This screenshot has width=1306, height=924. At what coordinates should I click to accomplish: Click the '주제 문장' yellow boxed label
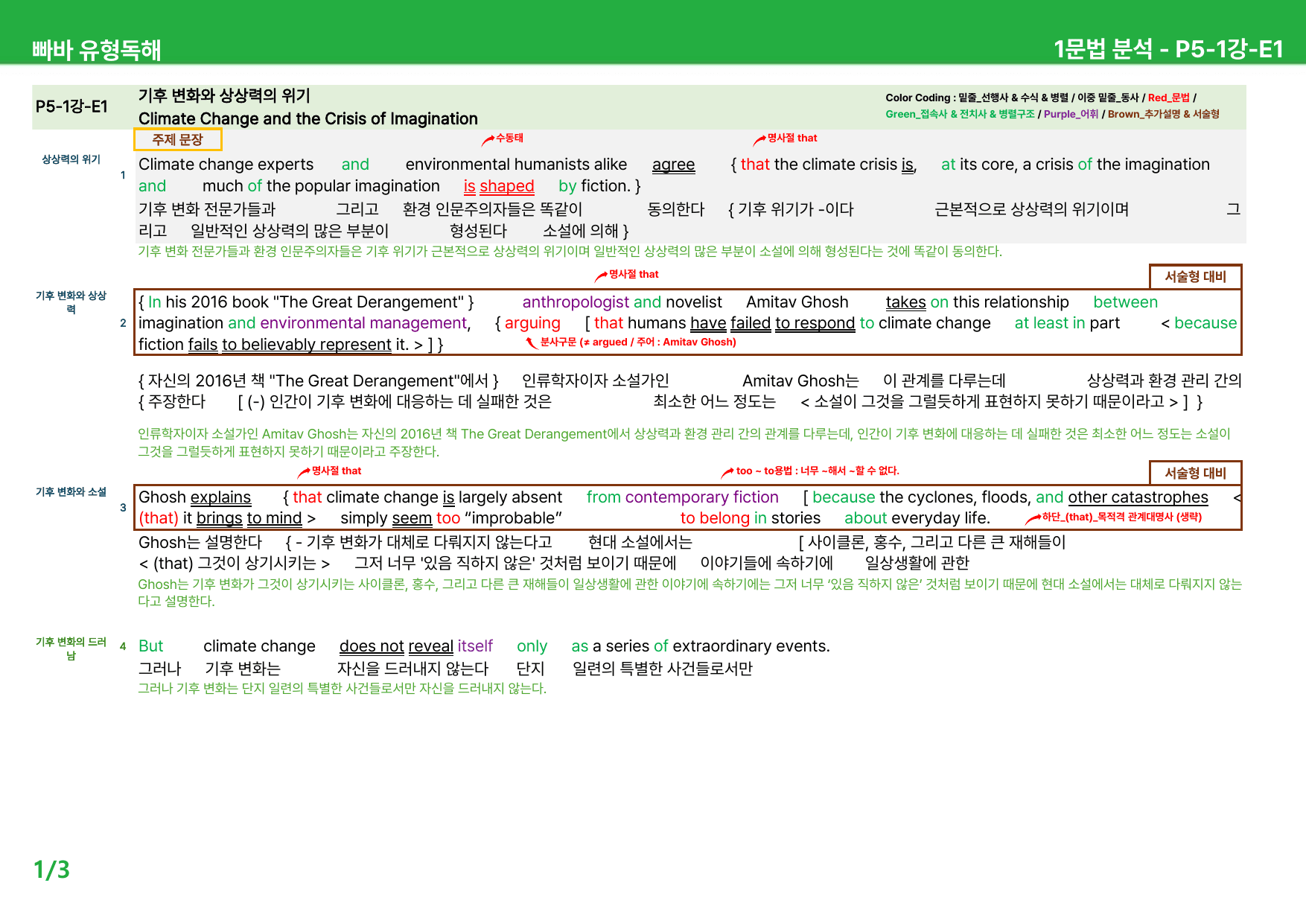pos(177,139)
